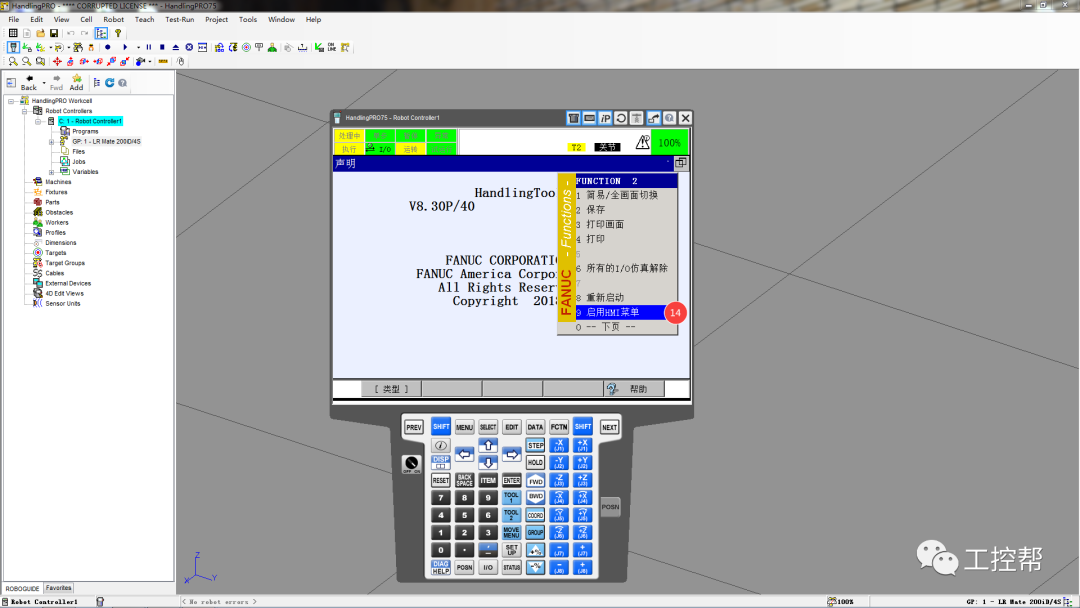This screenshot has height=608, width=1080.
Task: Click the MENU key on pendant
Action: pos(464,427)
